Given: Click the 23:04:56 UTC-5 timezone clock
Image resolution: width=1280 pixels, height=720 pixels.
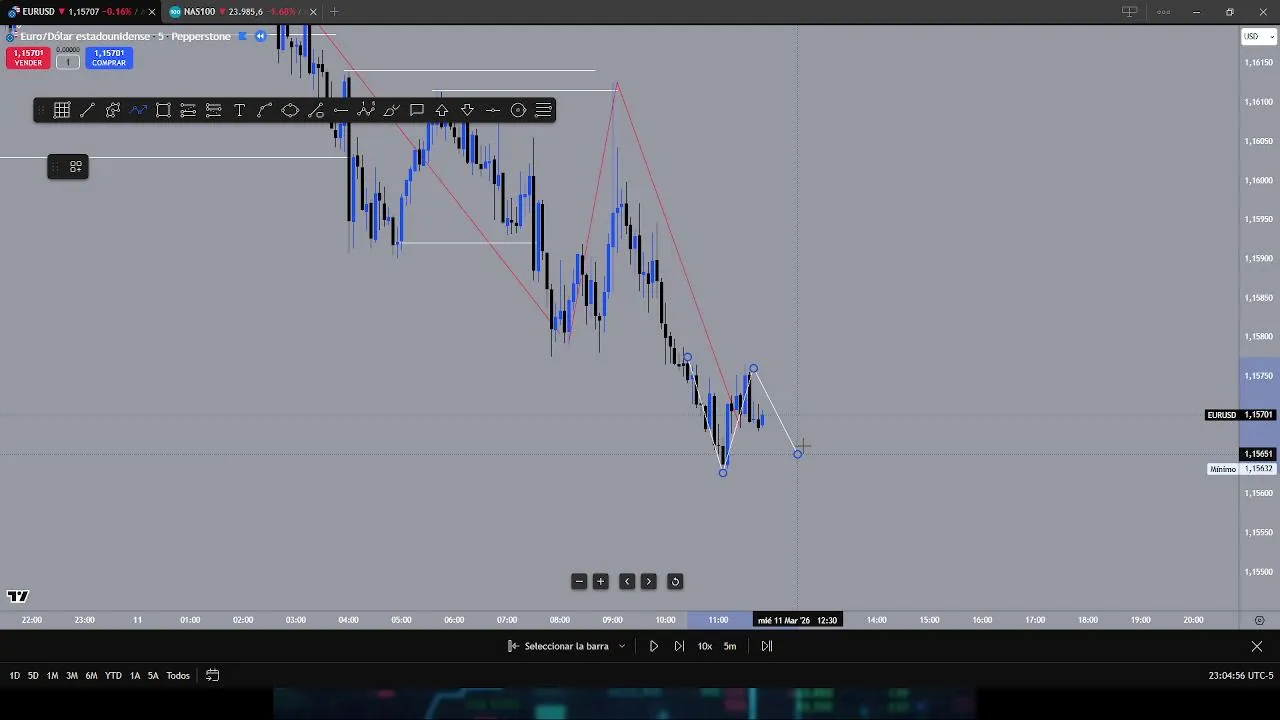Looking at the screenshot, I should tap(1241, 676).
